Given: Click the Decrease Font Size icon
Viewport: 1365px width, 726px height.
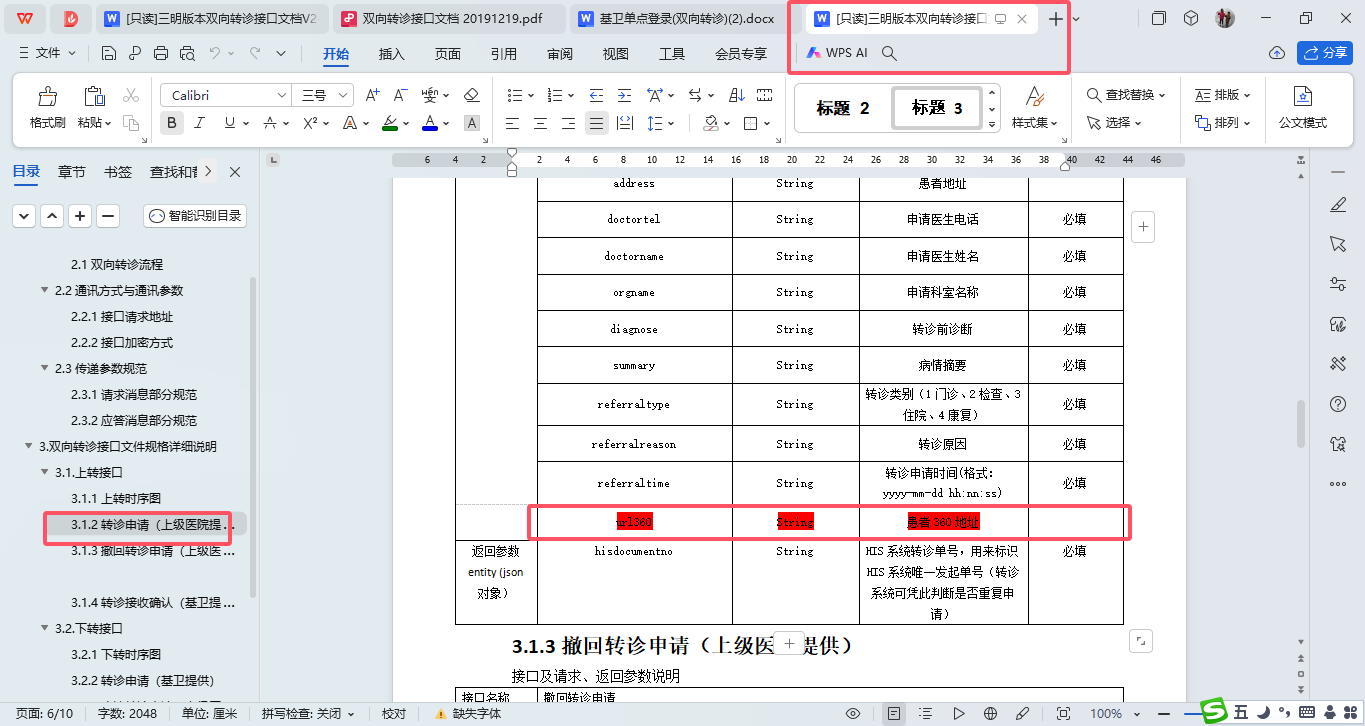Looking at the screenshot, I should tap(400, 95).
